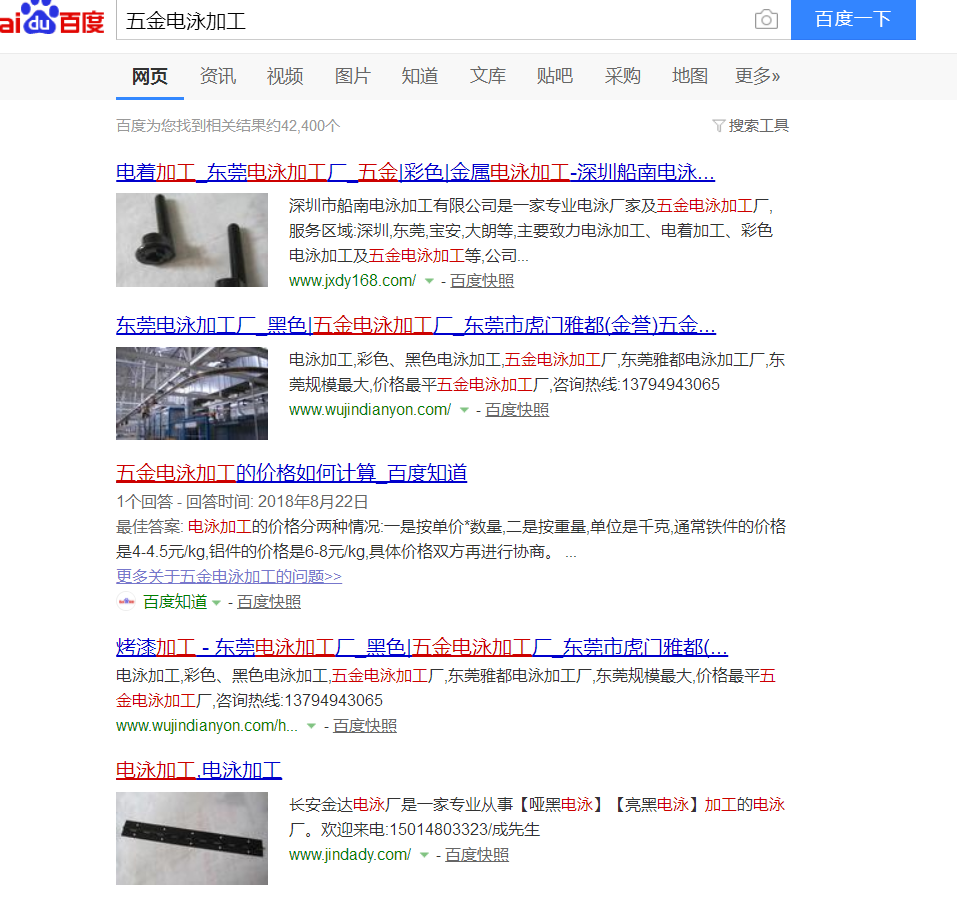Click the green 百度知道 source label
Image resolution: width=957 pixels, height=899 pixels.
[x=175, y=602]
